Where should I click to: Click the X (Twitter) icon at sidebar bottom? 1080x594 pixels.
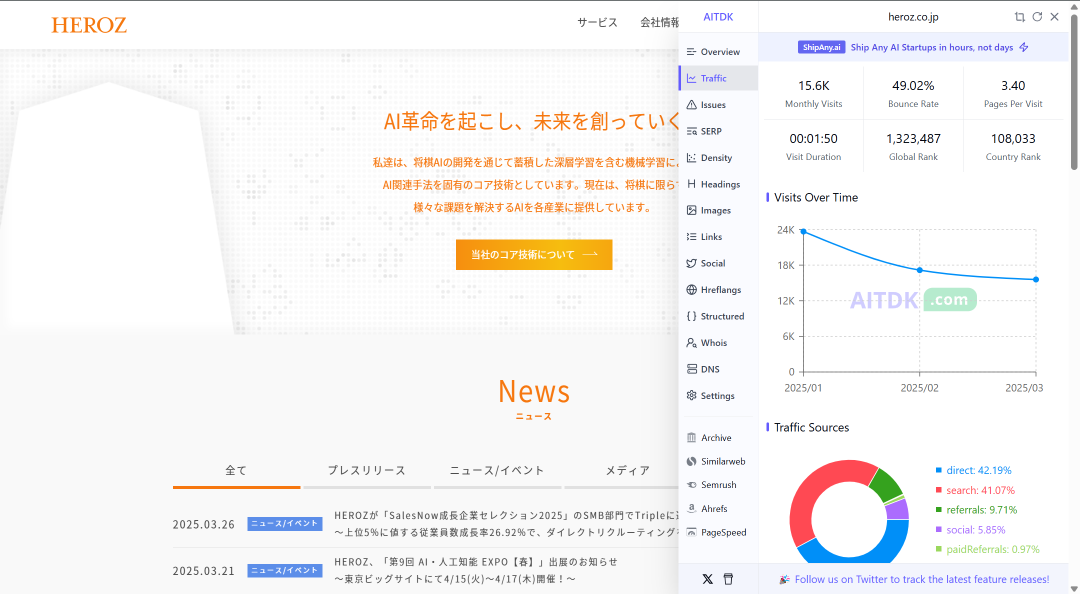pyautogui.click(x=707, y=579)
